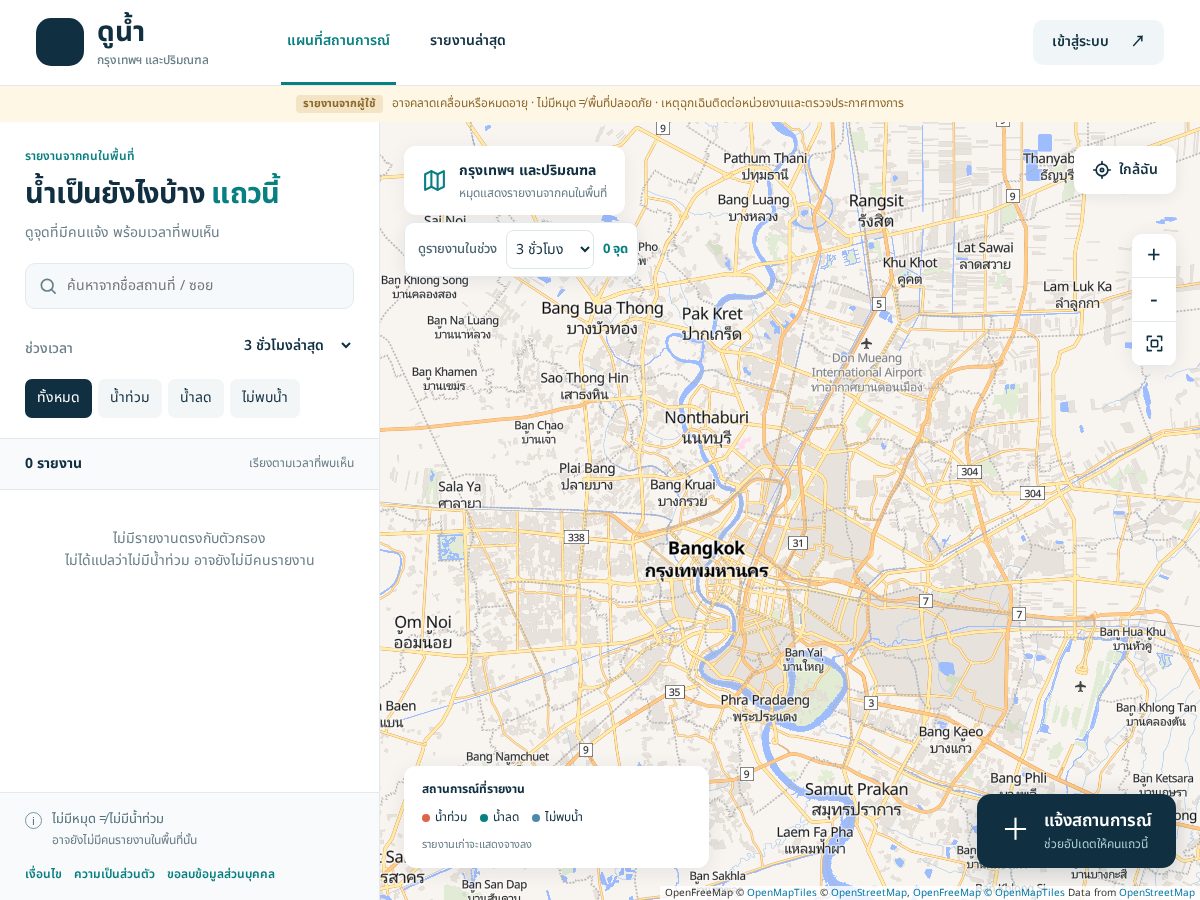The width and height of the screenshot is (1200, 900).
Task: Click the เข้าสู่ระบบ login button
Action: (1098, 42)
